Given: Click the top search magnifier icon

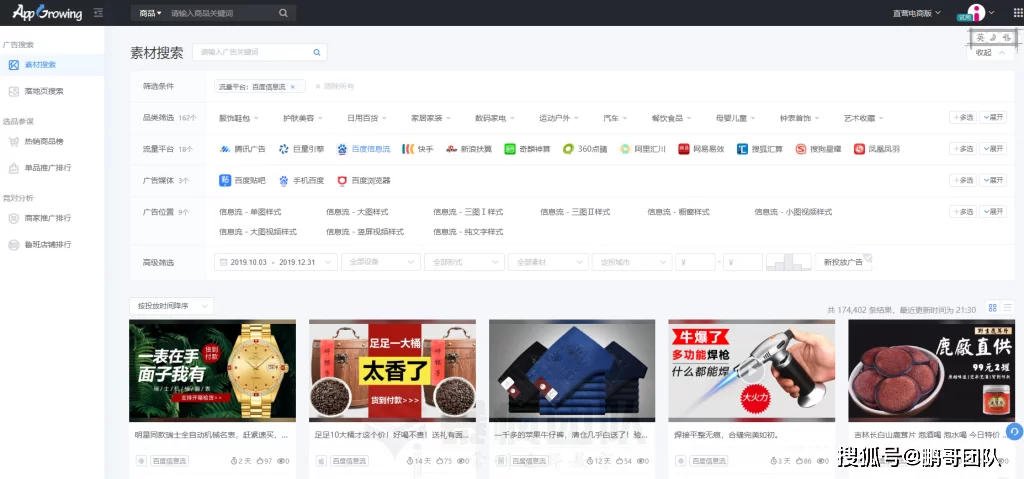Looking at the screenshot, I should [283, 13].
